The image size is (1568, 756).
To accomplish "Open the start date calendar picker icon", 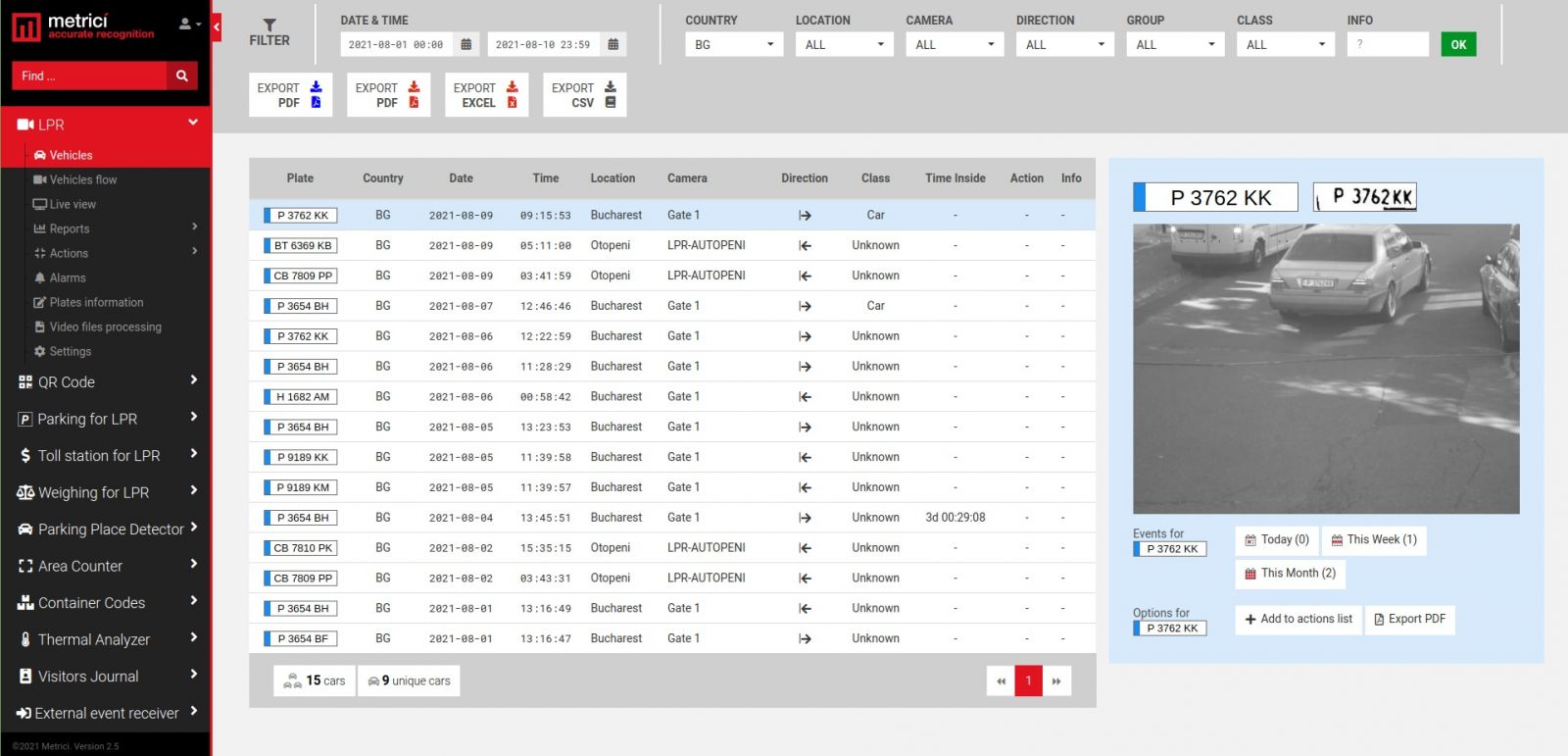I will [466, 44].
